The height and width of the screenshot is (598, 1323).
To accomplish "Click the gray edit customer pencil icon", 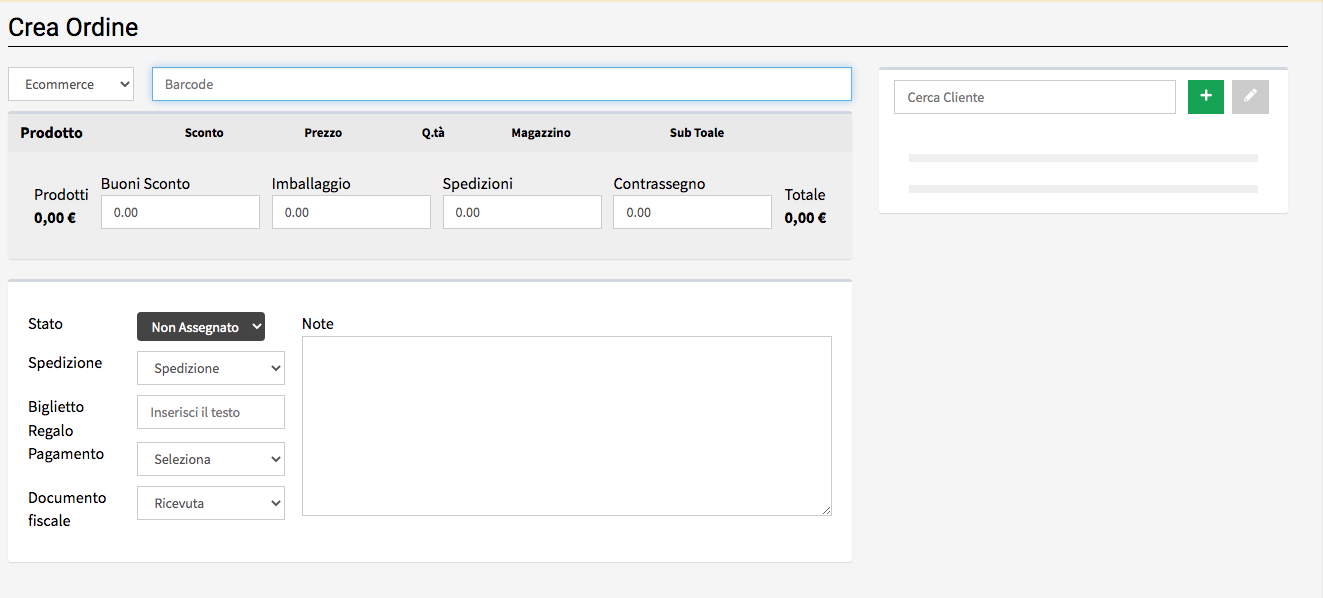I will pos(1250,97).
